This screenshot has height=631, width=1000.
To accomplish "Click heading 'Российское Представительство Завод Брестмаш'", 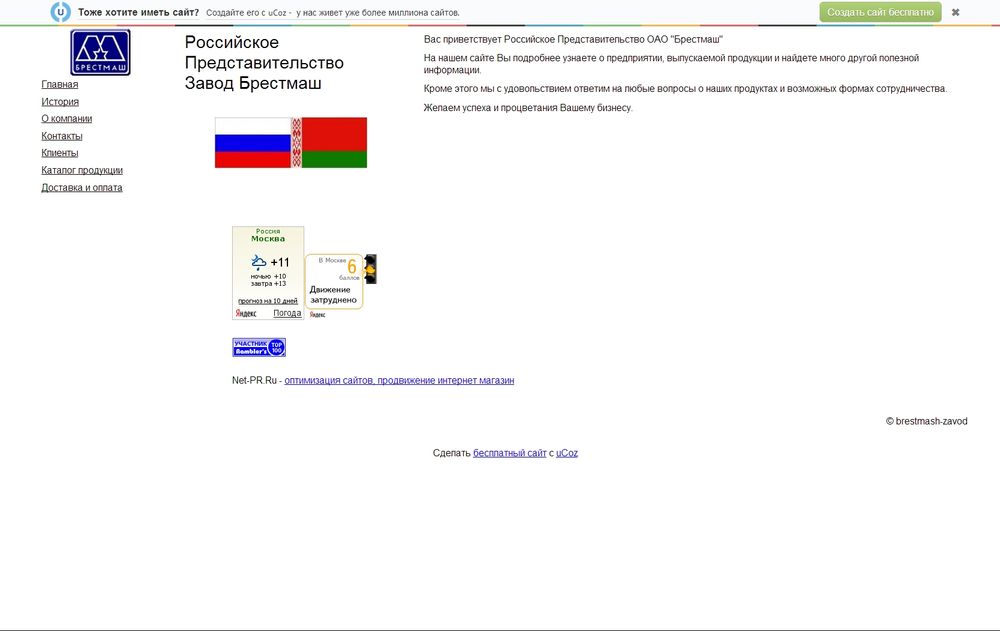I will 264,63.
